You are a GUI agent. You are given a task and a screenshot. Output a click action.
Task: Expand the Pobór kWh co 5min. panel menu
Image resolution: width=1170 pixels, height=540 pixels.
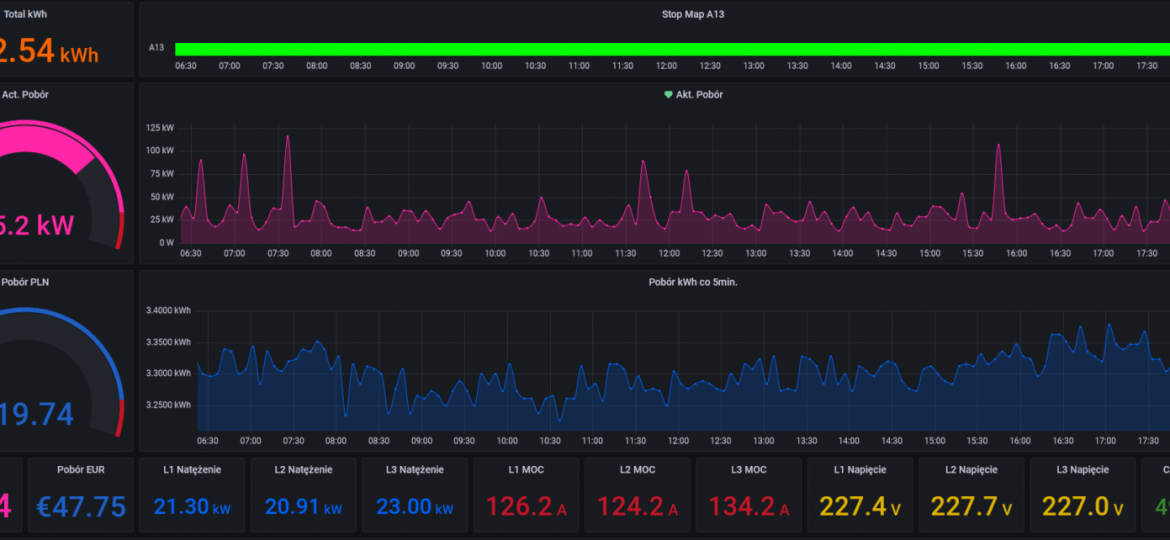(x=693, y=282)
